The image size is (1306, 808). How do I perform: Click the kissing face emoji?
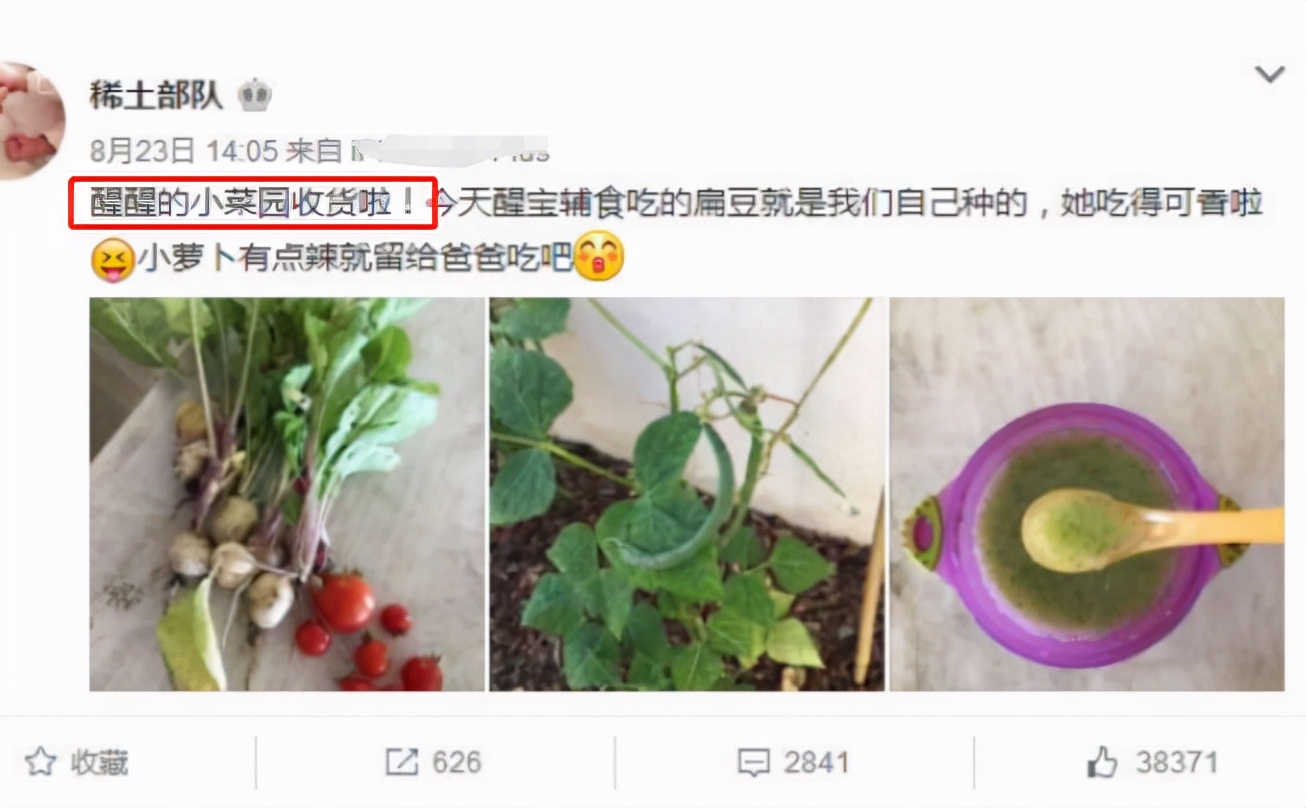coord(600,257)
